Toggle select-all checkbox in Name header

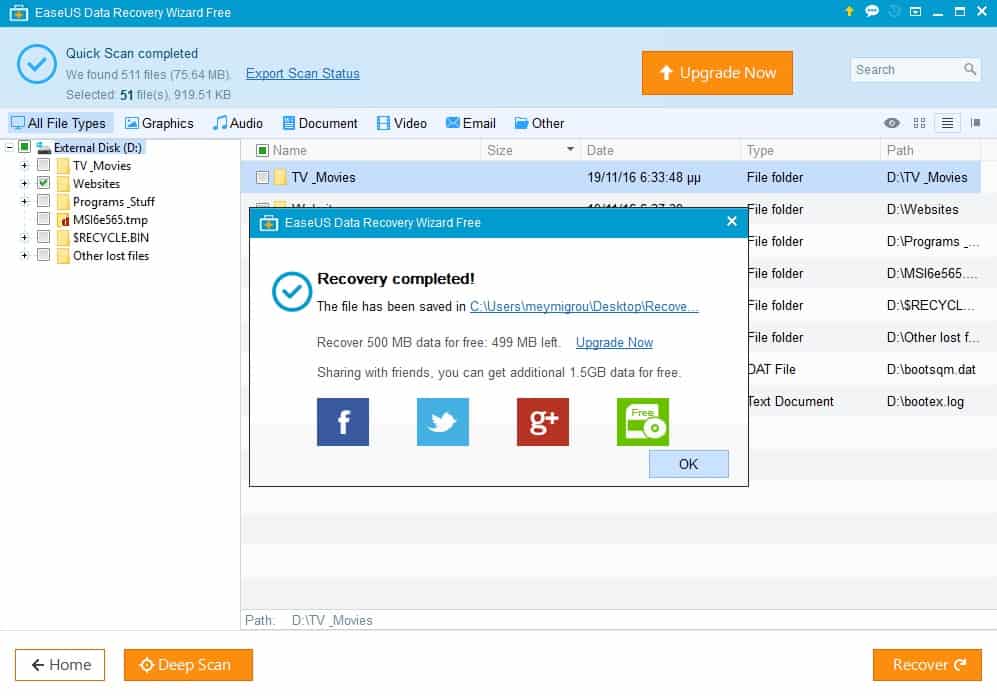coord(262,150)
